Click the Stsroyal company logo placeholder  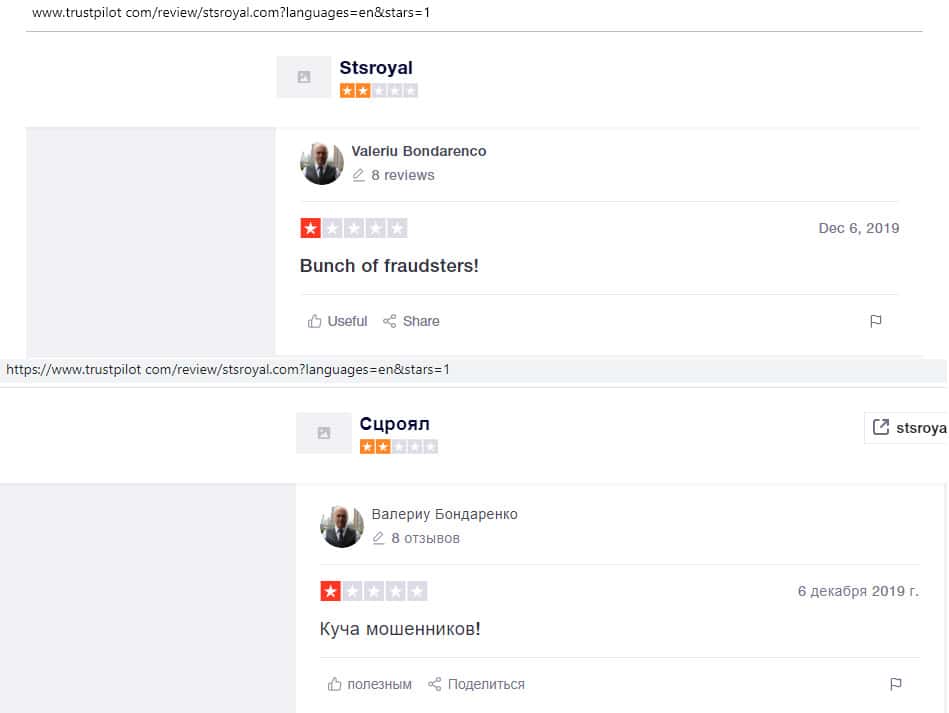point(304,77)
